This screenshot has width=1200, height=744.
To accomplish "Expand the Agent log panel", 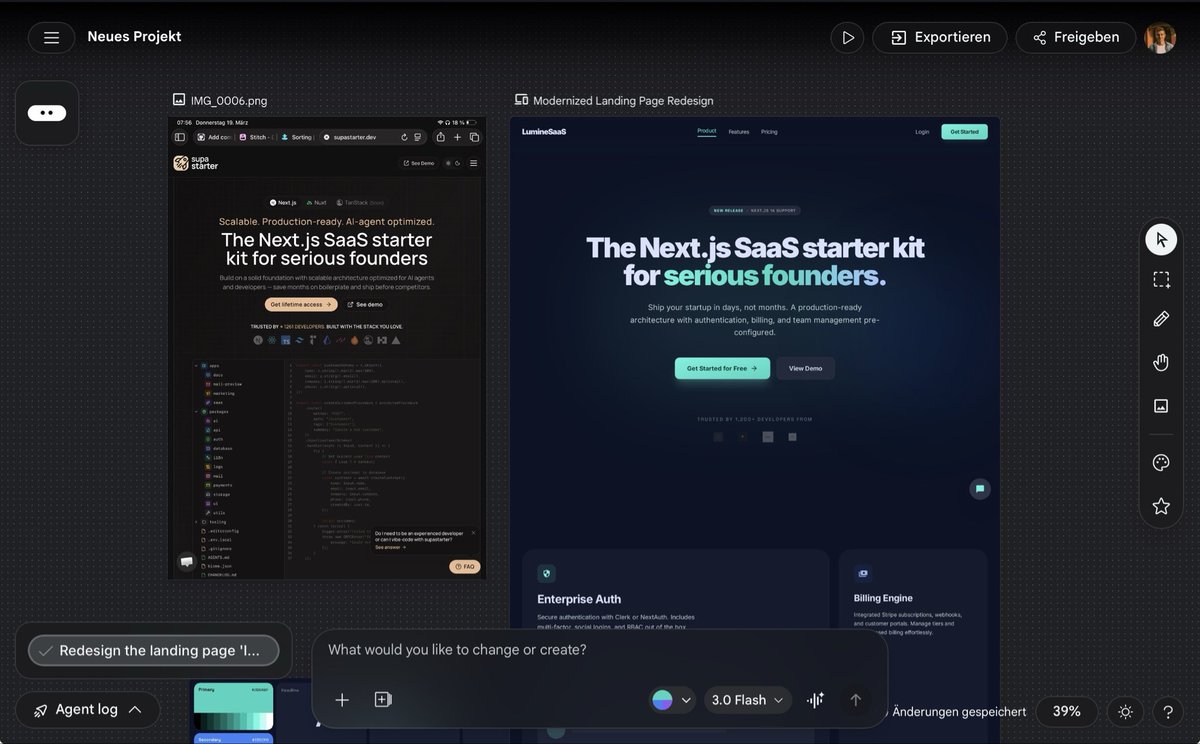I will pos(88,710).
